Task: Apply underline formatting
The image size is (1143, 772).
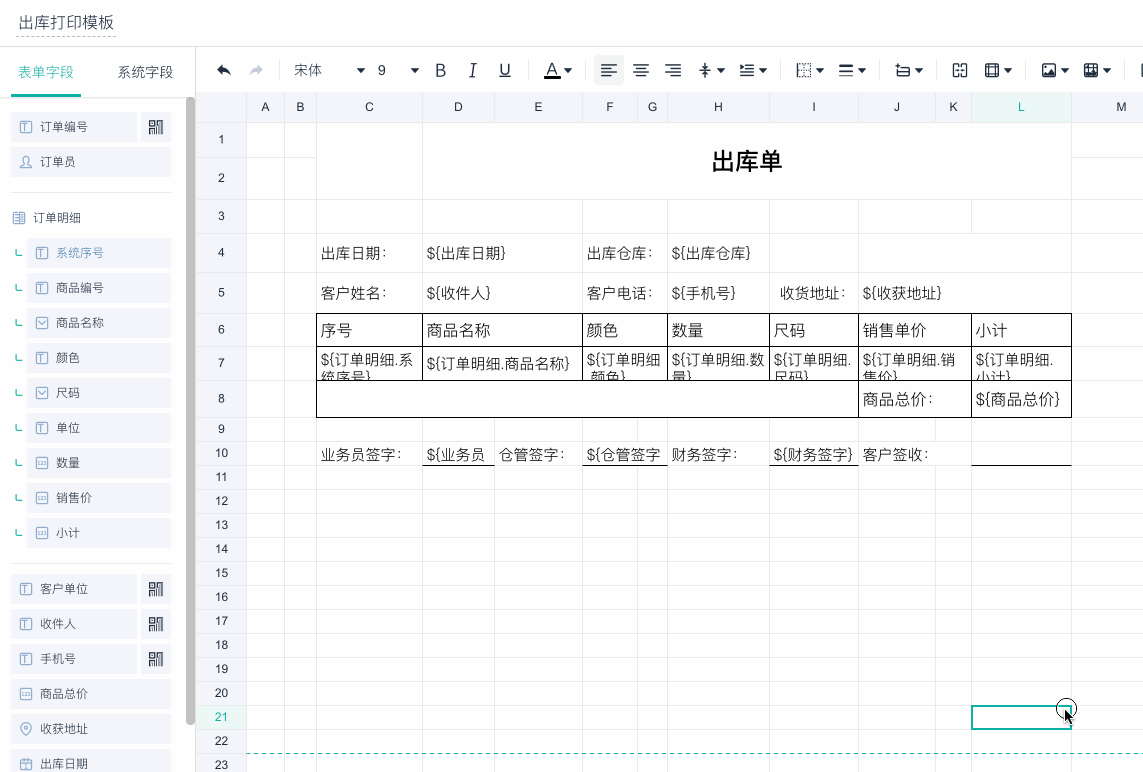Action: 504,70
